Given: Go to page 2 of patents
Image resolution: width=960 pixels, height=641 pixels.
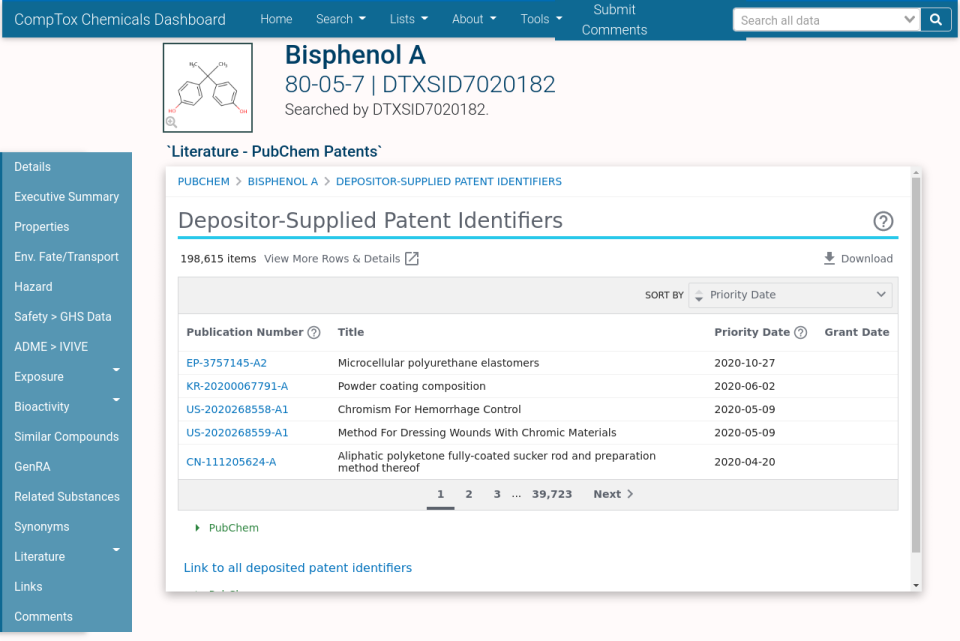Looking at the screenshot, I should (469, 494).
